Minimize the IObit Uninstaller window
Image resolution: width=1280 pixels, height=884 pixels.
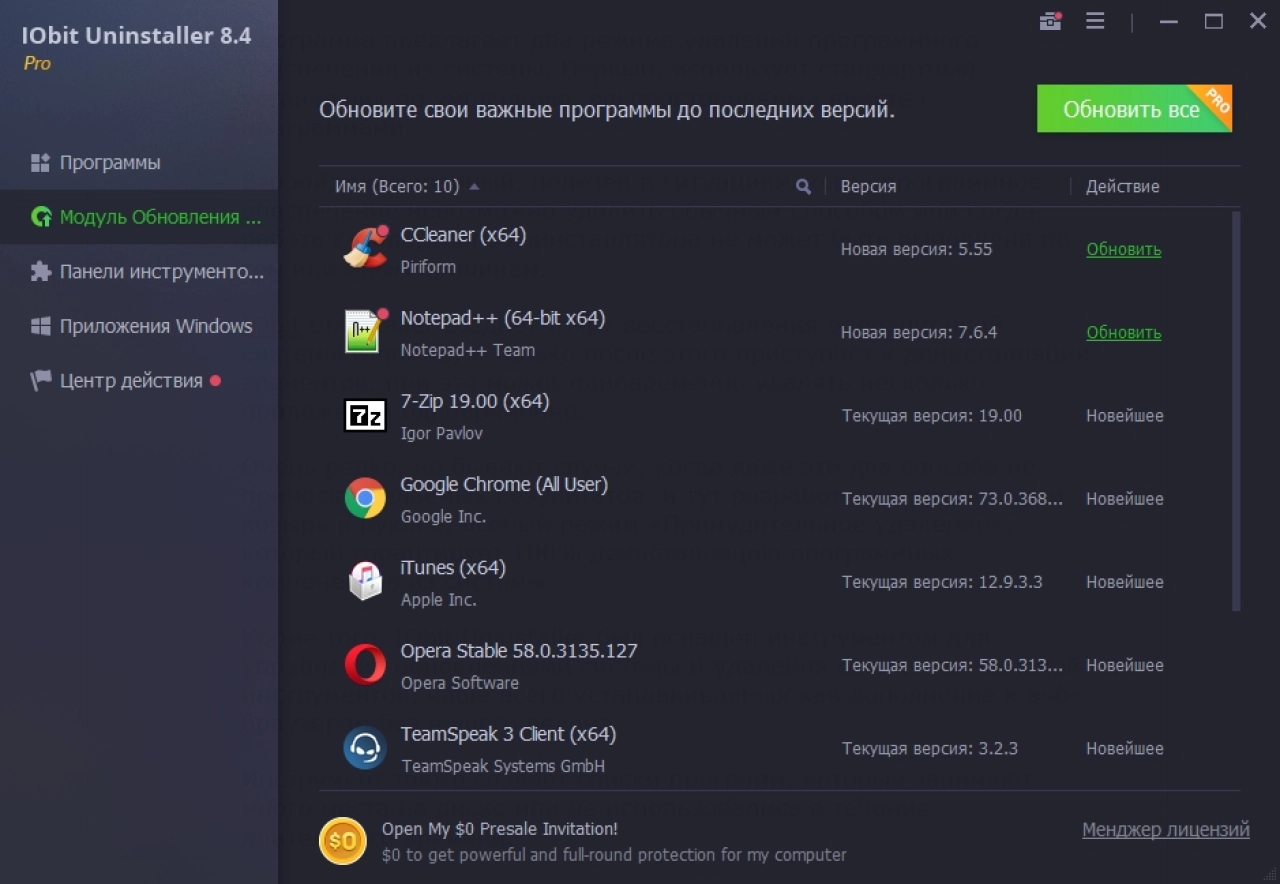(1168, 21)
